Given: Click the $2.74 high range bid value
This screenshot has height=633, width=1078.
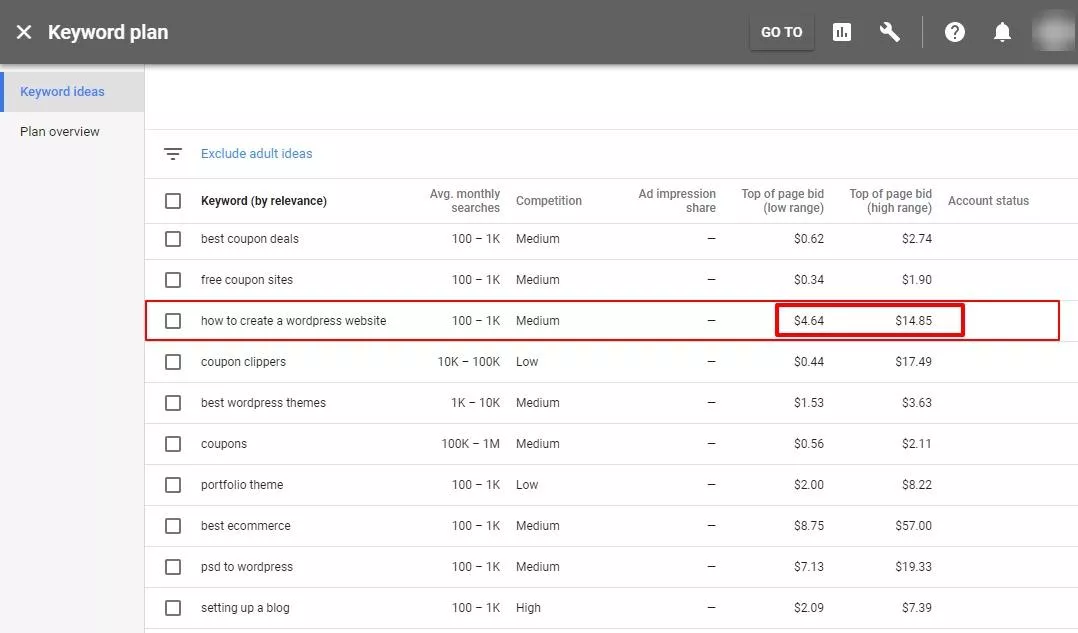Looking at the screenshot, I should 917,238.
